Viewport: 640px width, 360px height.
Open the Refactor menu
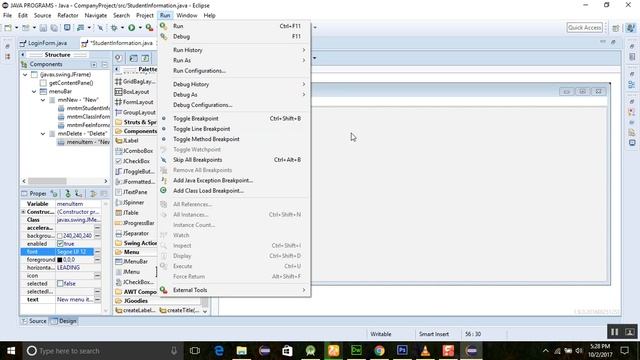point(68,15)
